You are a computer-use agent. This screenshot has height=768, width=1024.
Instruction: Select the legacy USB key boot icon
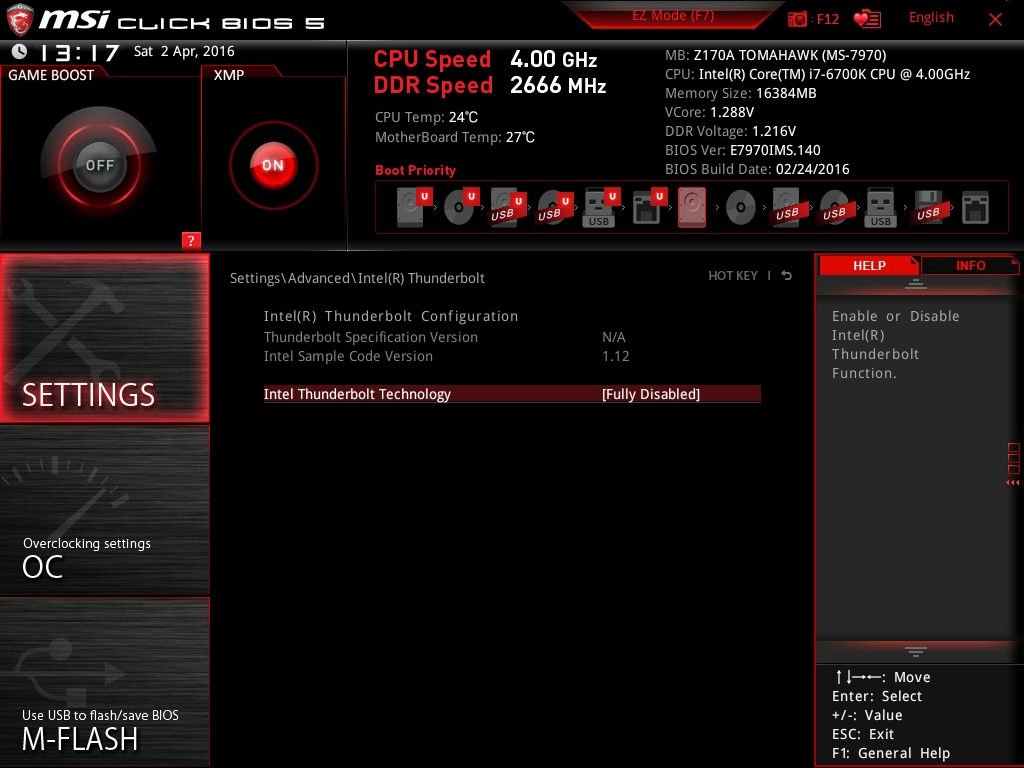click(880, 207)
